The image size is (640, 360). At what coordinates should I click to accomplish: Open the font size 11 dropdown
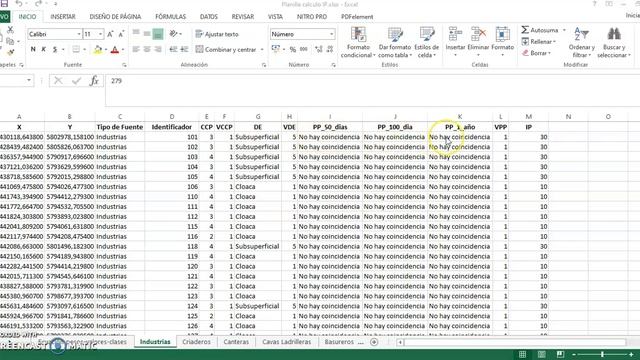(100, 34)
